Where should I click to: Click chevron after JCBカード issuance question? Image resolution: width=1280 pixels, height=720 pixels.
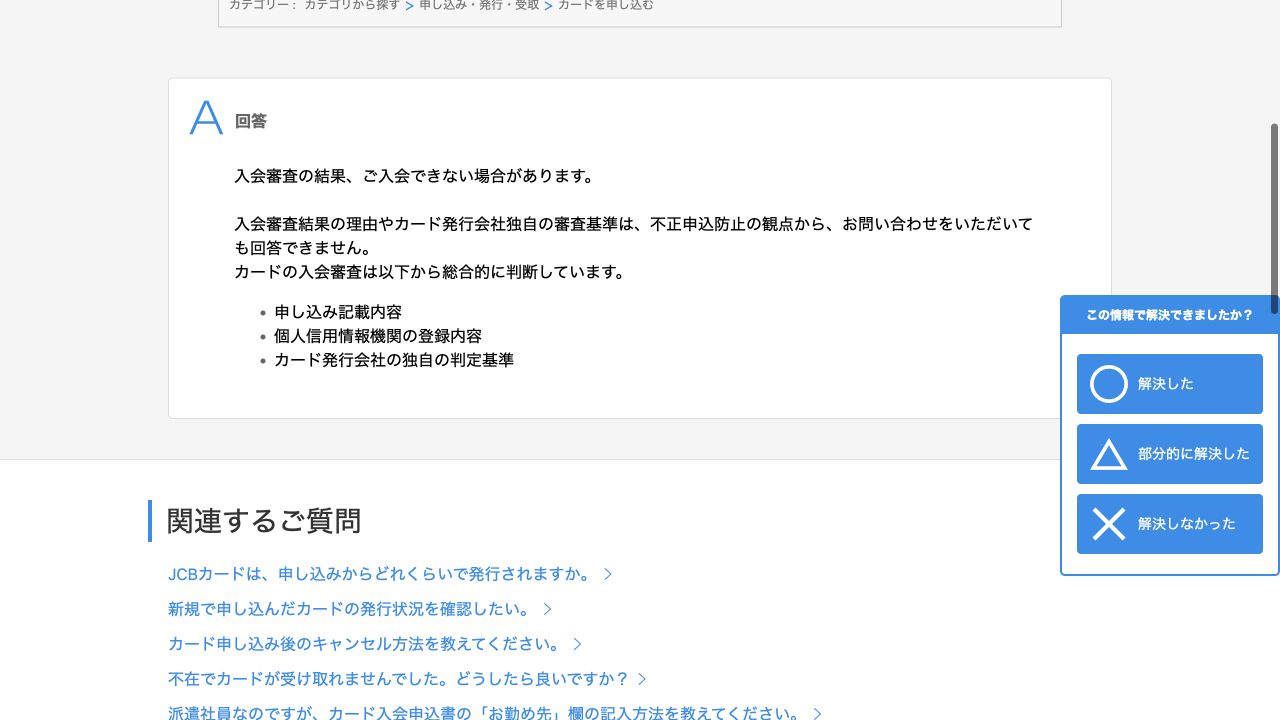pos(608,574)
